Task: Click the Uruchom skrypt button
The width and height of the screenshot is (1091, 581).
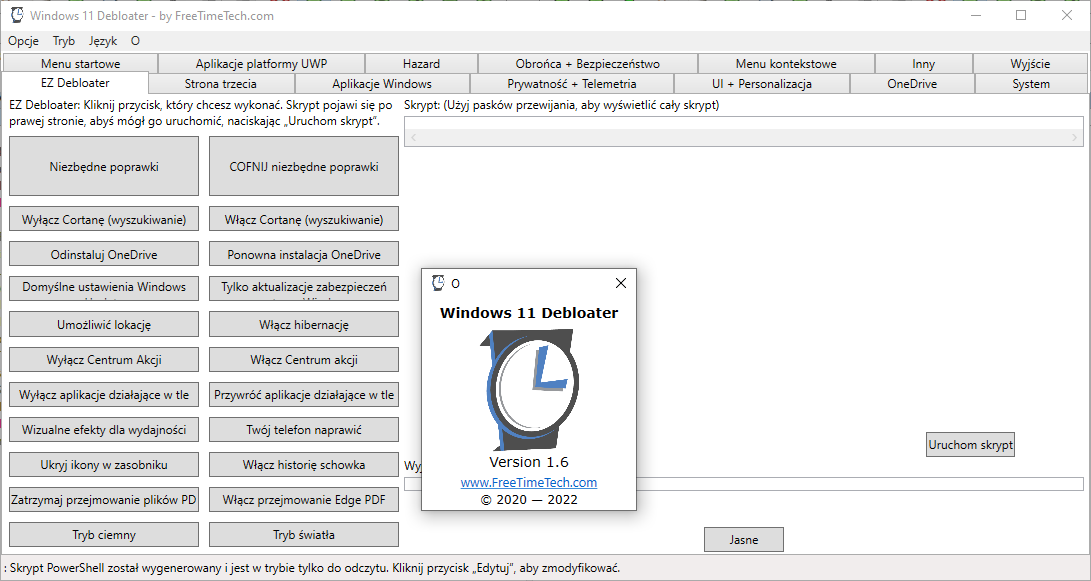Action: pos(970,445)
